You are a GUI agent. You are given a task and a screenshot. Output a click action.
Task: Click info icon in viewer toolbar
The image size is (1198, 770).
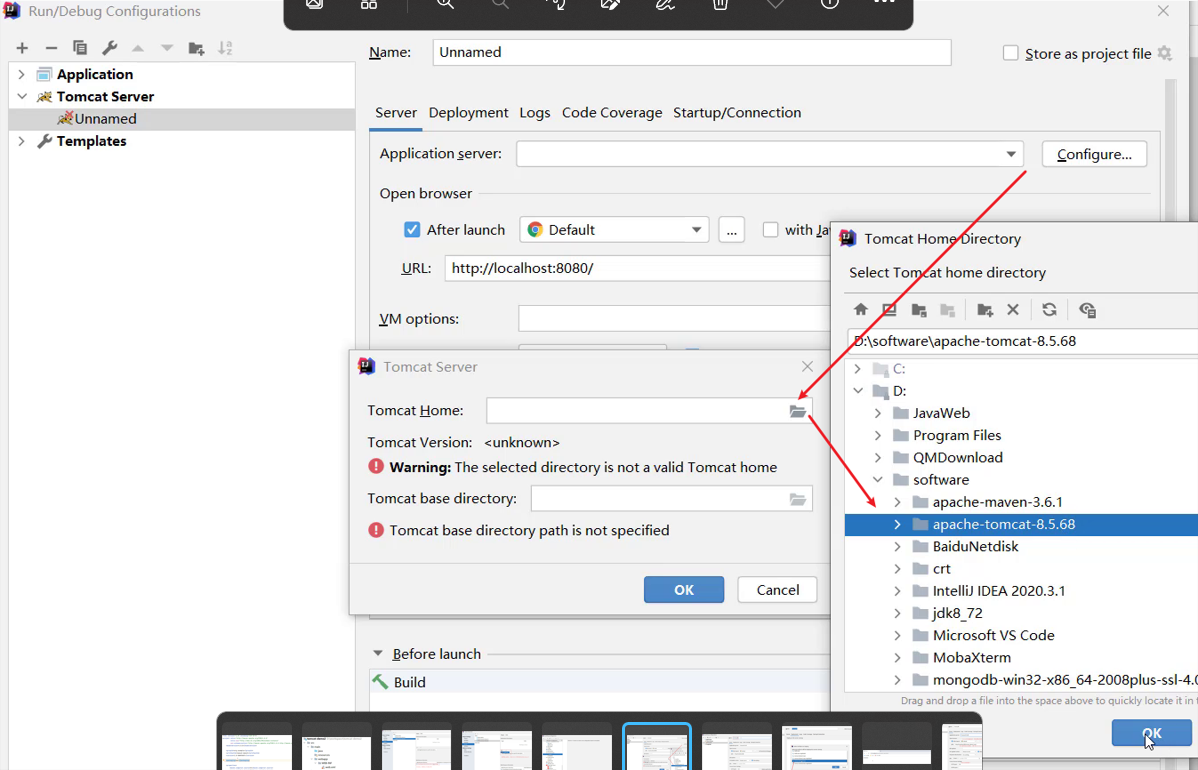pos(830,4)
